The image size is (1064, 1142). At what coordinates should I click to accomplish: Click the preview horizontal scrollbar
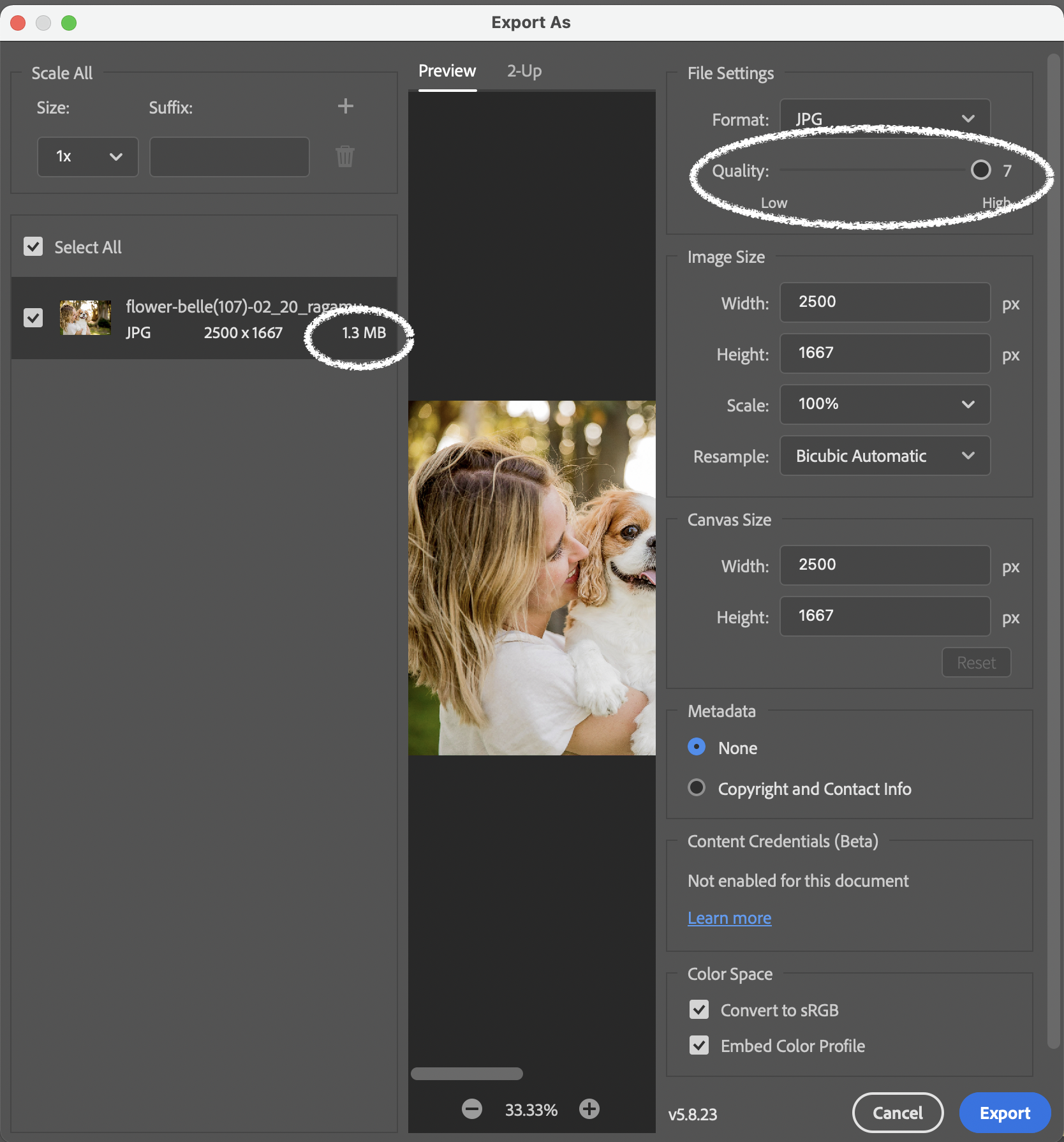[x=467, y=1074]
